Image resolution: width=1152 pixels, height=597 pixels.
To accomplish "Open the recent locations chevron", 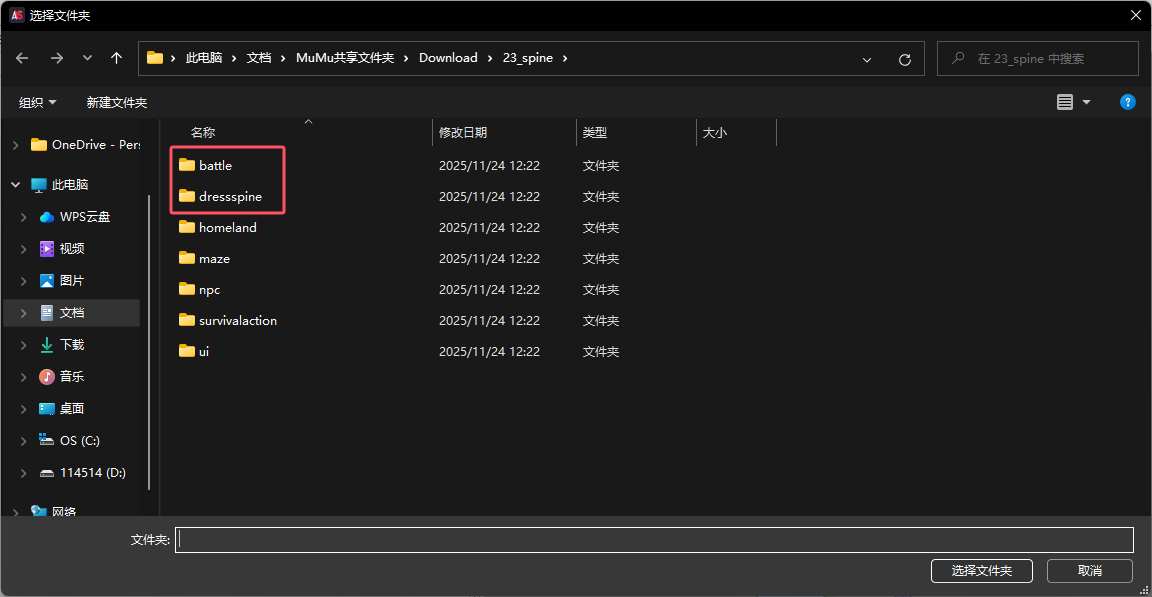I will coord(87,58).
